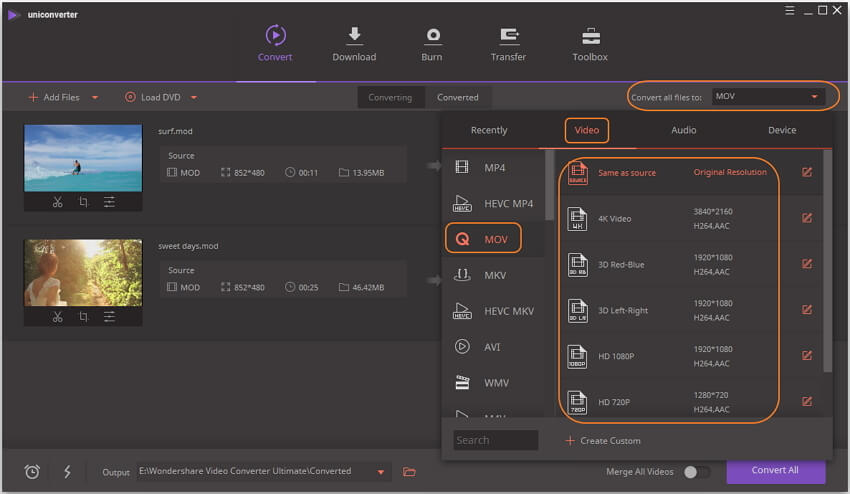Open the Convert all files to MOV dropdown

click(768, 97)
